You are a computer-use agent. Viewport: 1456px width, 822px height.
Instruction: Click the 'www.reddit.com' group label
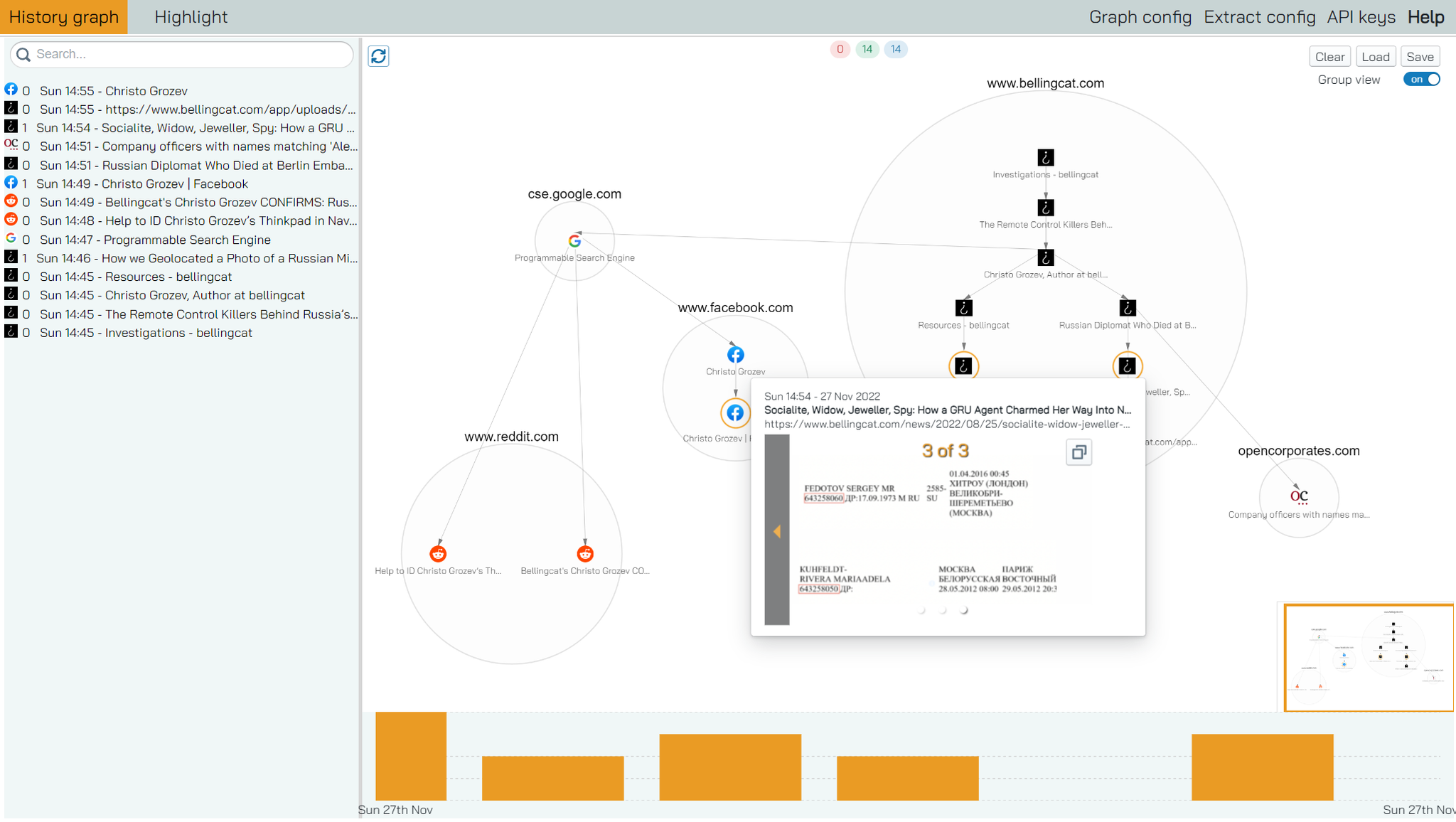pyautogui.click(x=511, y=437)
